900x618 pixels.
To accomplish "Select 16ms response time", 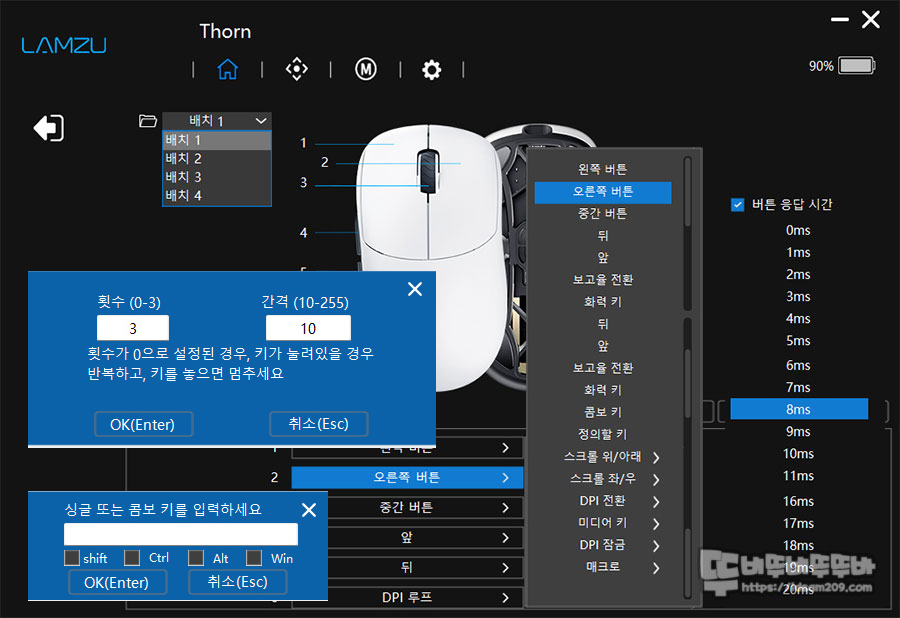I will click(x=798, y=502).
